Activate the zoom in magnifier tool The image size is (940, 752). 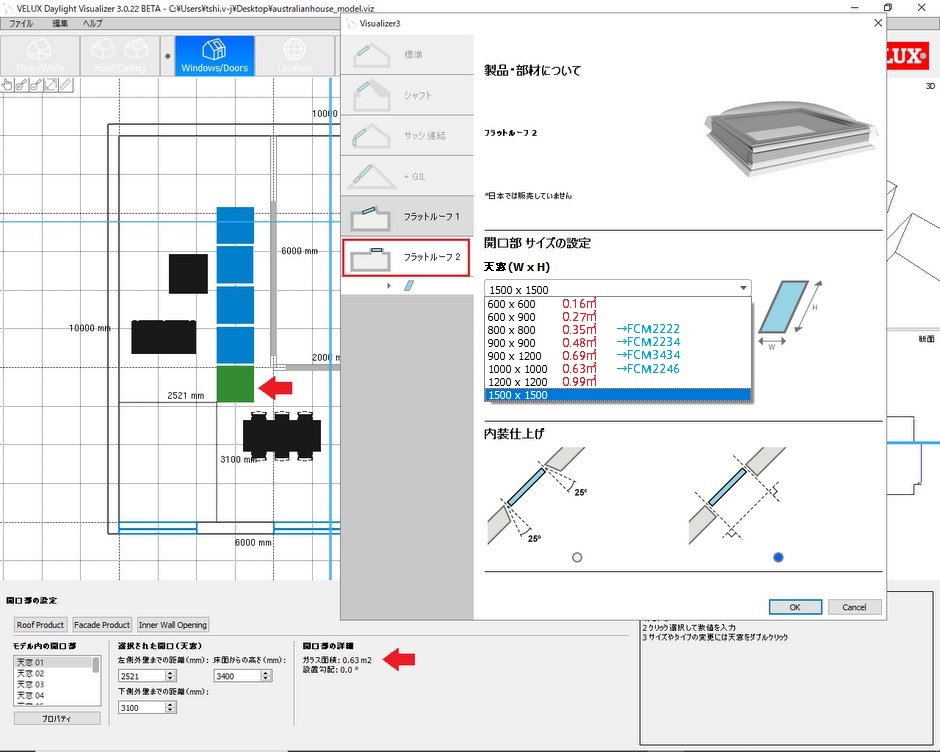coord(22,85)
